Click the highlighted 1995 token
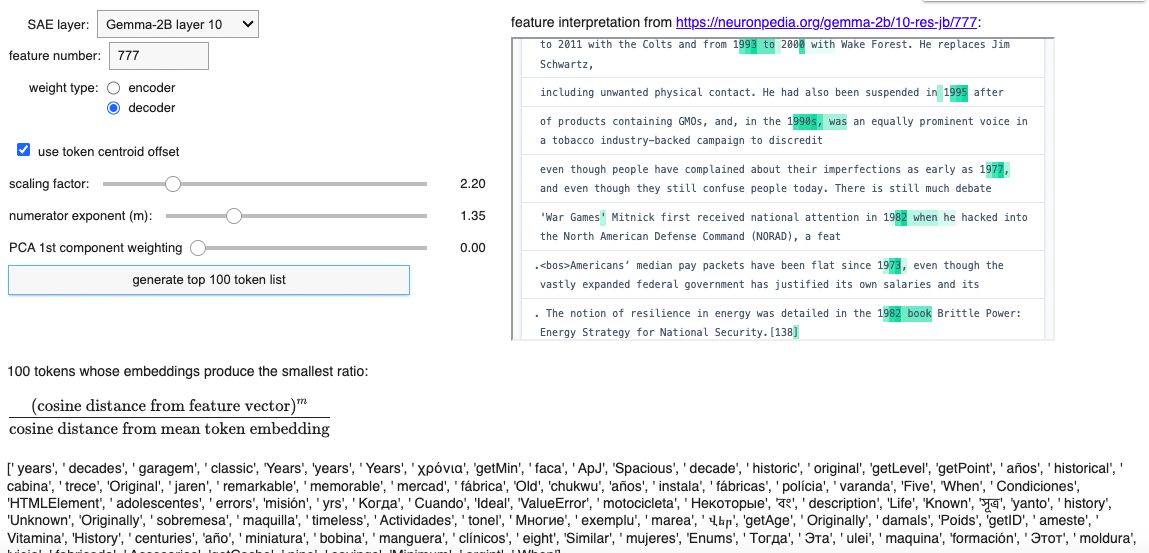1149x553 pixels. coord(955,93)
